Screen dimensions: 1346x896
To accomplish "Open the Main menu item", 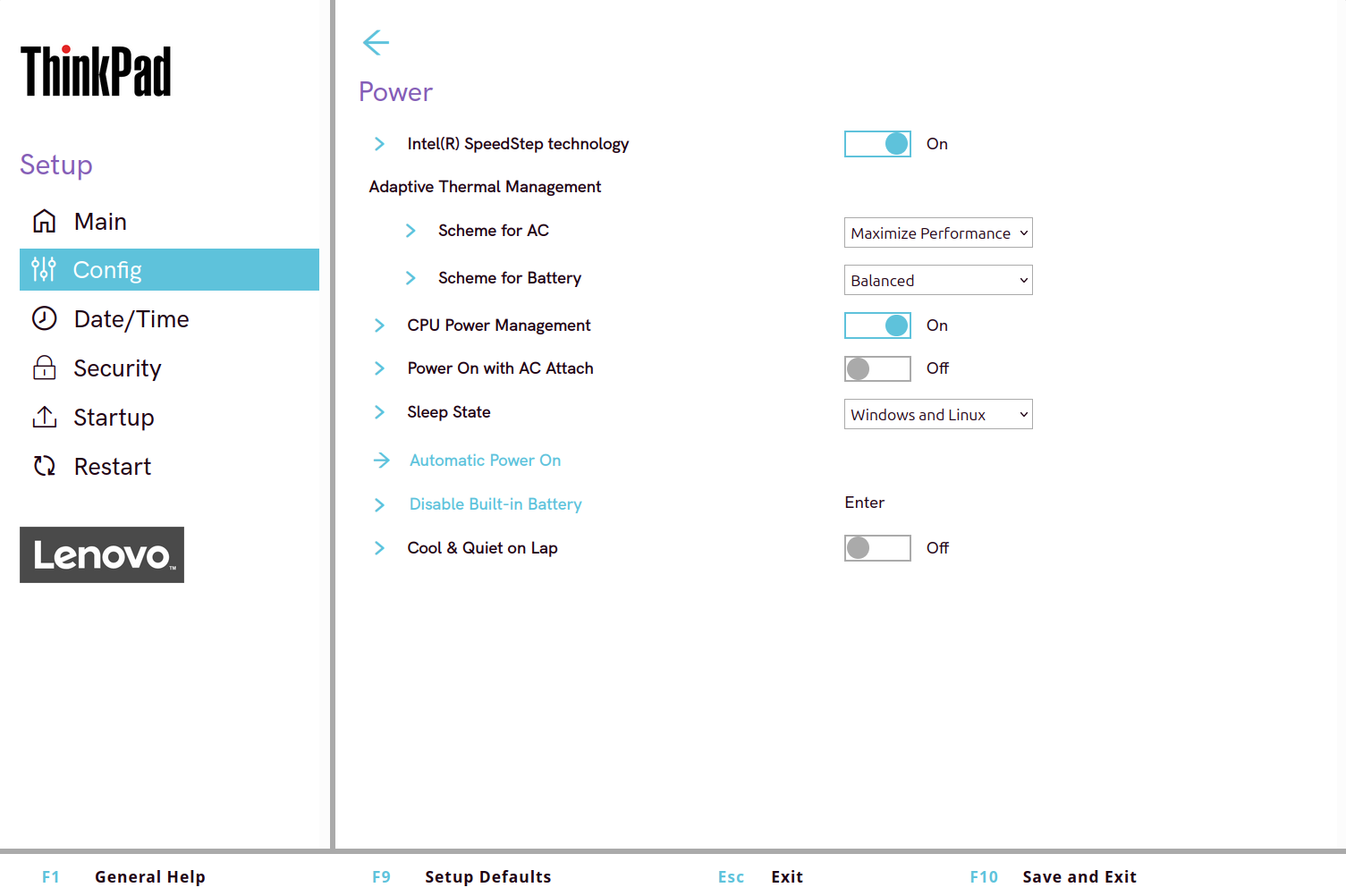I will 169,221.
